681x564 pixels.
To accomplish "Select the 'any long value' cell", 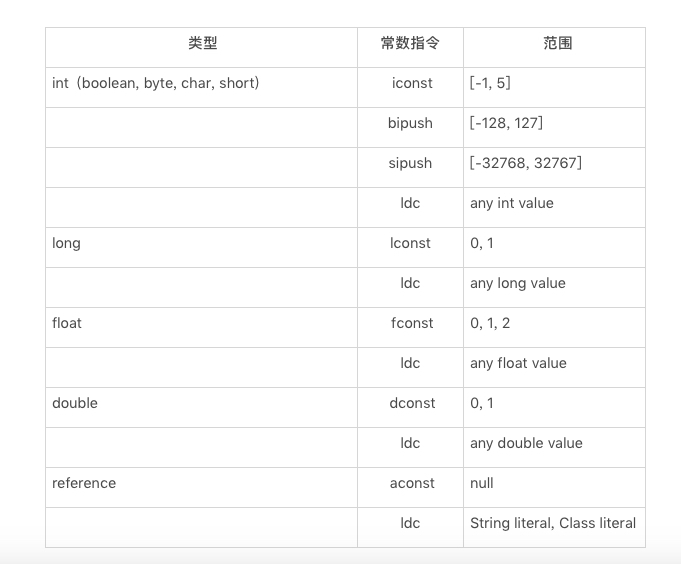I will click(x=517, y=283).
